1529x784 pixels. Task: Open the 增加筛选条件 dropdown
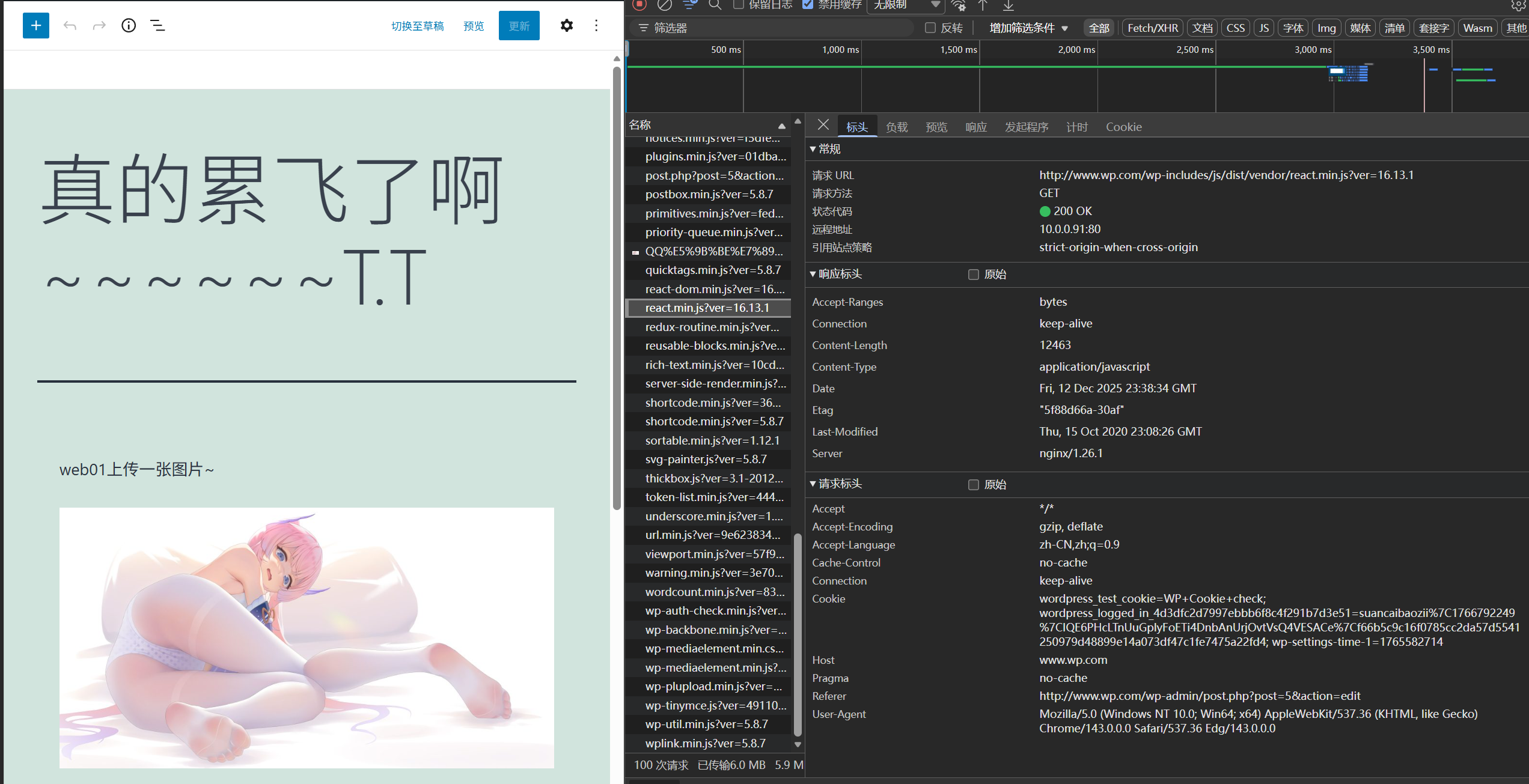click(x=1028, y=28)
